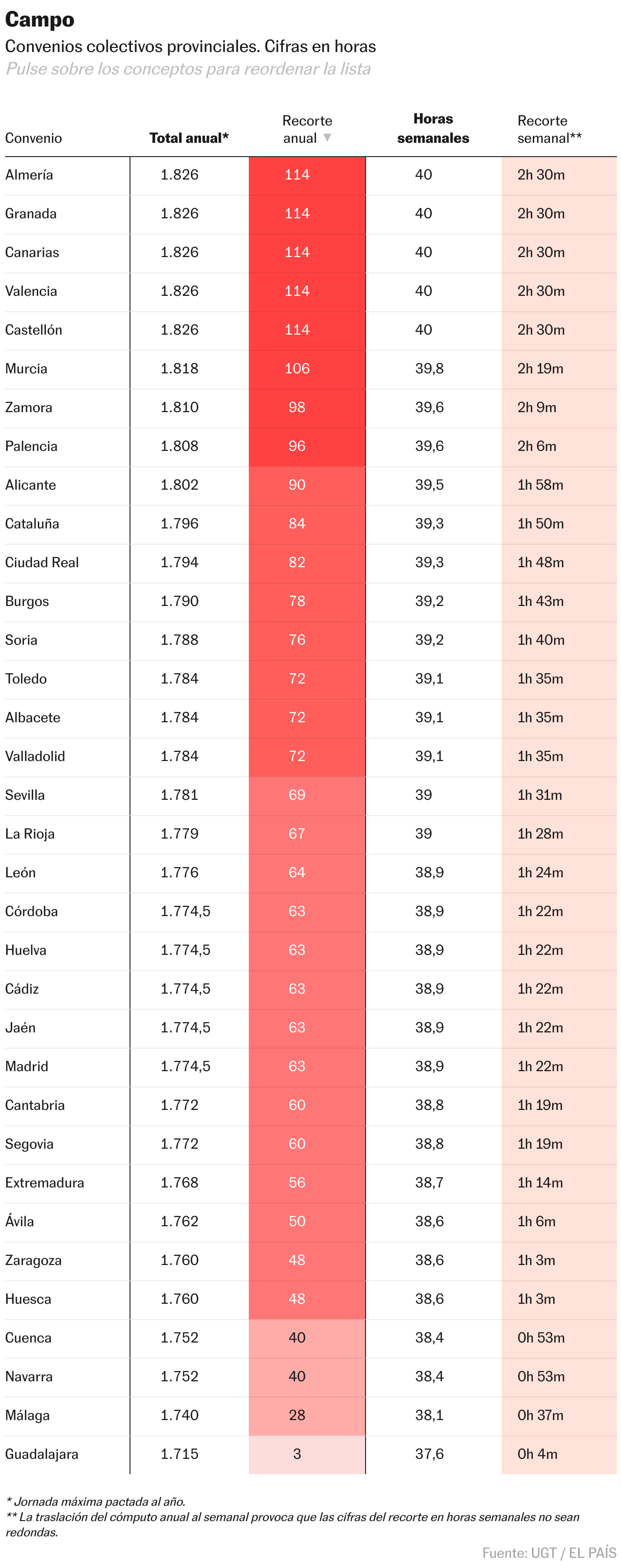Select Ciudad Real in the Convenio column
The height and width of the screenshot is (1568, 622).
click(42, 563)
